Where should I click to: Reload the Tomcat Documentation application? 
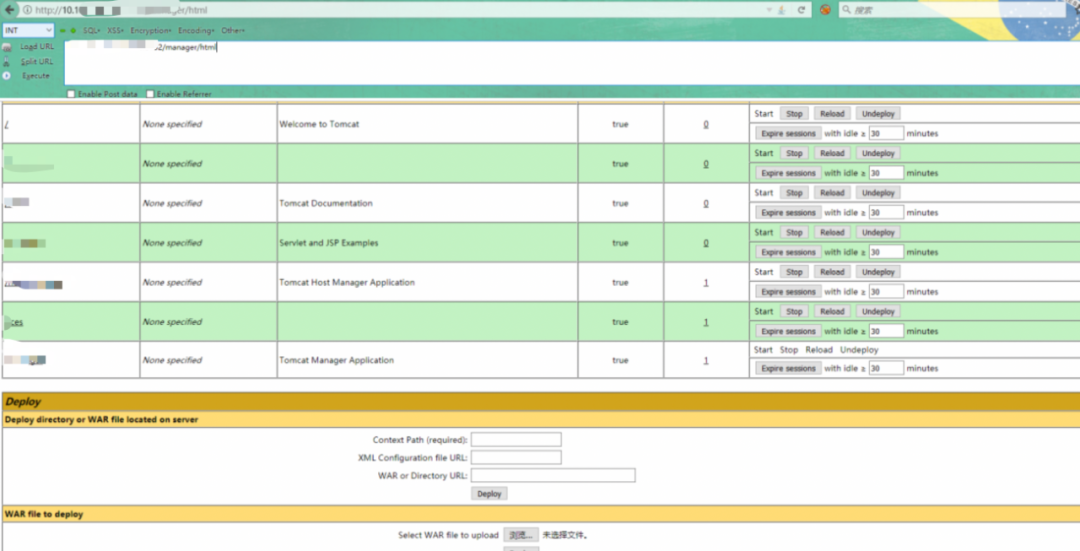832,193
